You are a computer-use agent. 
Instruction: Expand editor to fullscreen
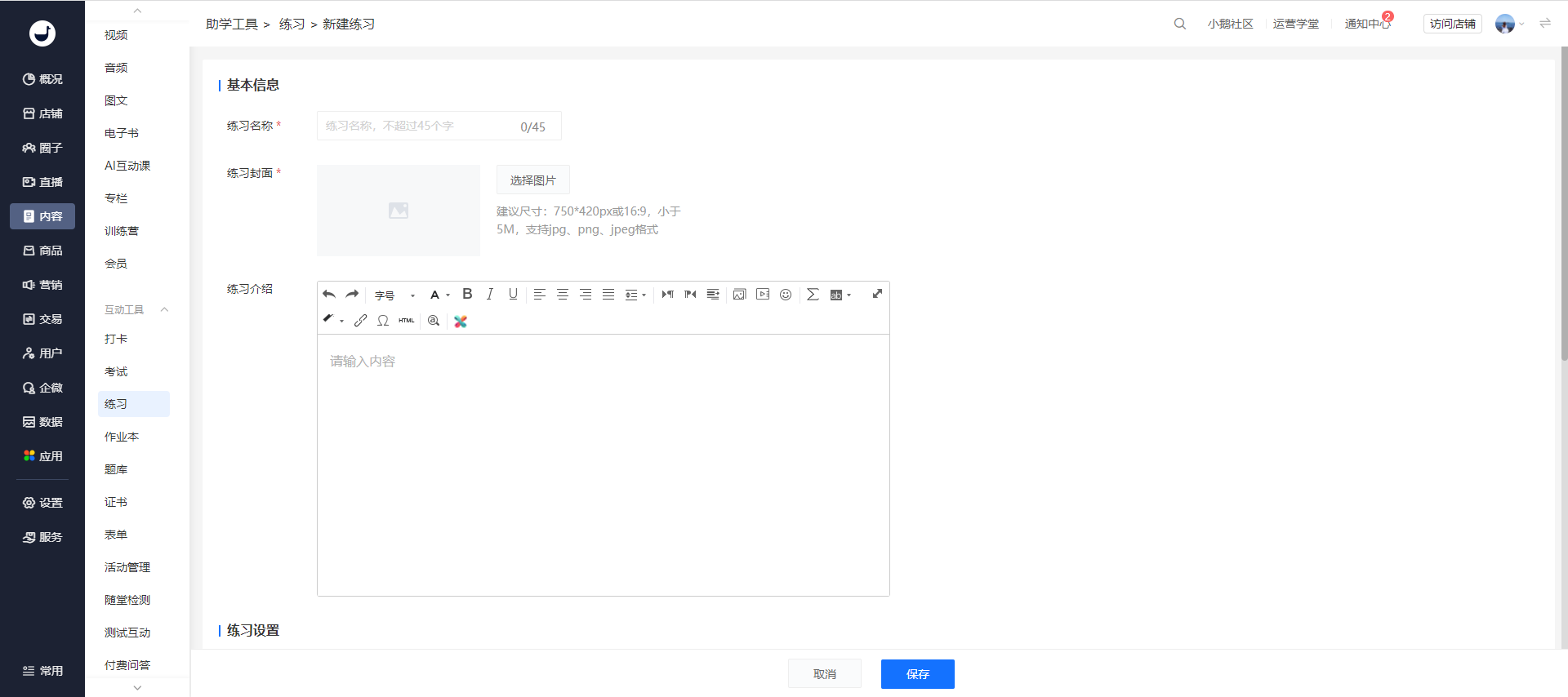[x=877, y=294]
